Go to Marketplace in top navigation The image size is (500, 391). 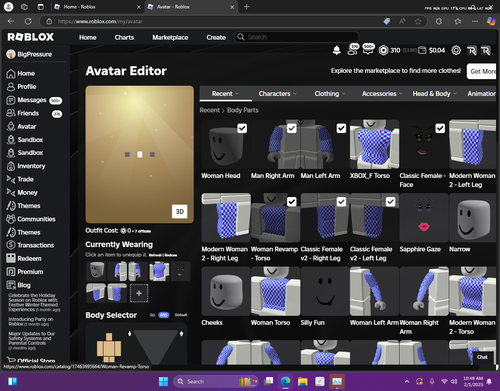(170, 37)
